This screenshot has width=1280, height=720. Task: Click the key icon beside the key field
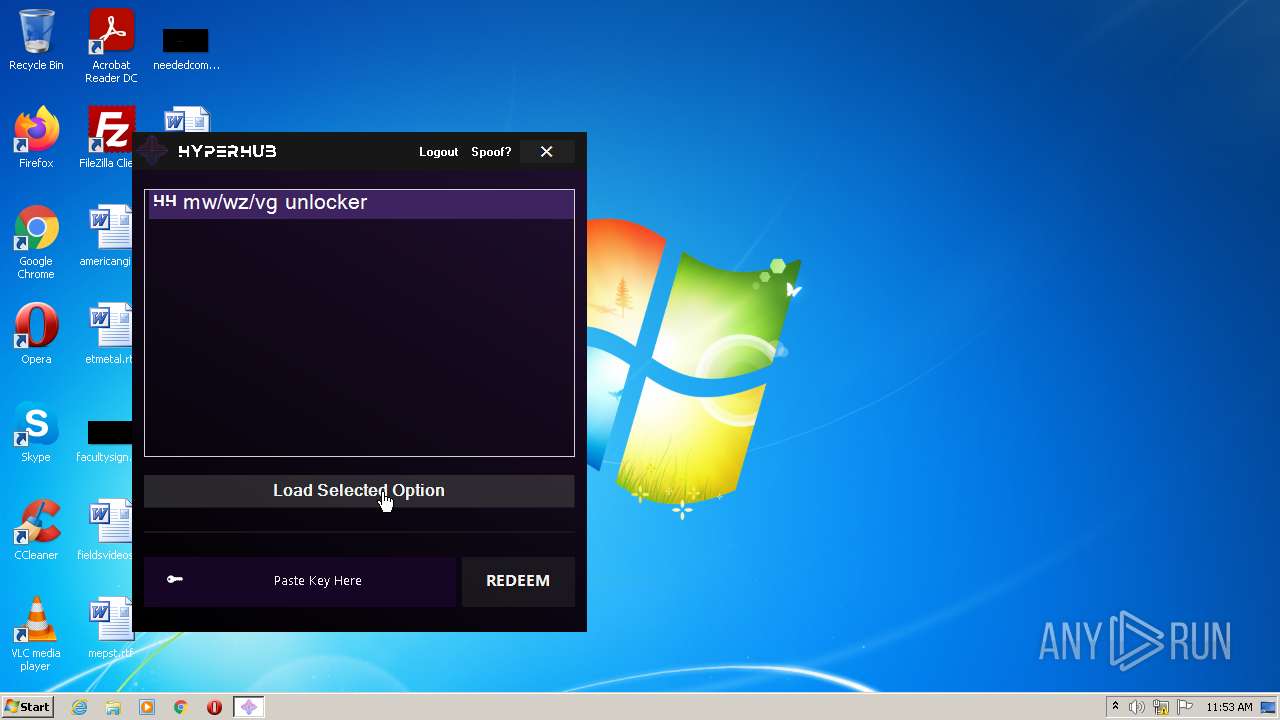click(x=175, y=579)
